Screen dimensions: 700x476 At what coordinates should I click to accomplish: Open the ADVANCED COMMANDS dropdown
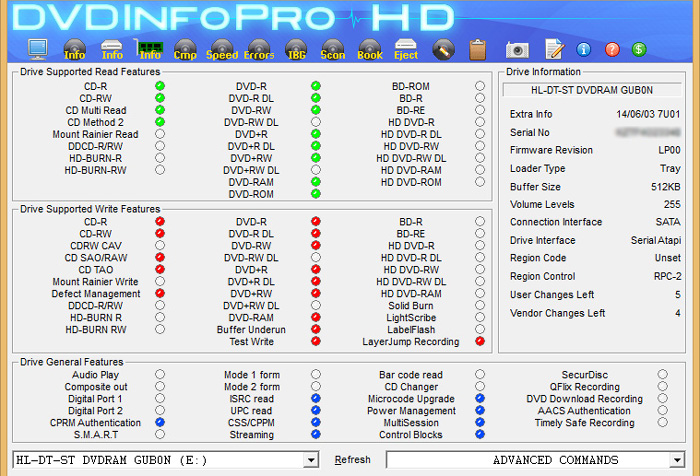point(683,460)
